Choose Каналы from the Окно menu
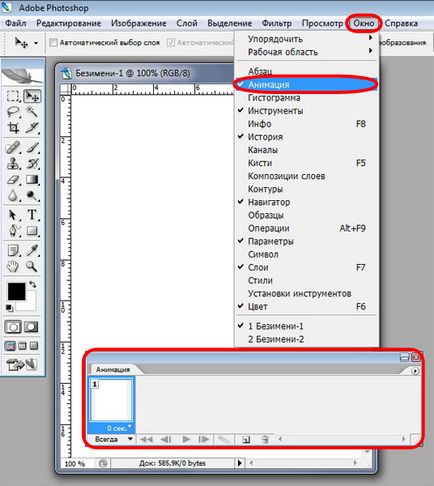The width and height of the screenshot is (434, 486). point(307,150)
